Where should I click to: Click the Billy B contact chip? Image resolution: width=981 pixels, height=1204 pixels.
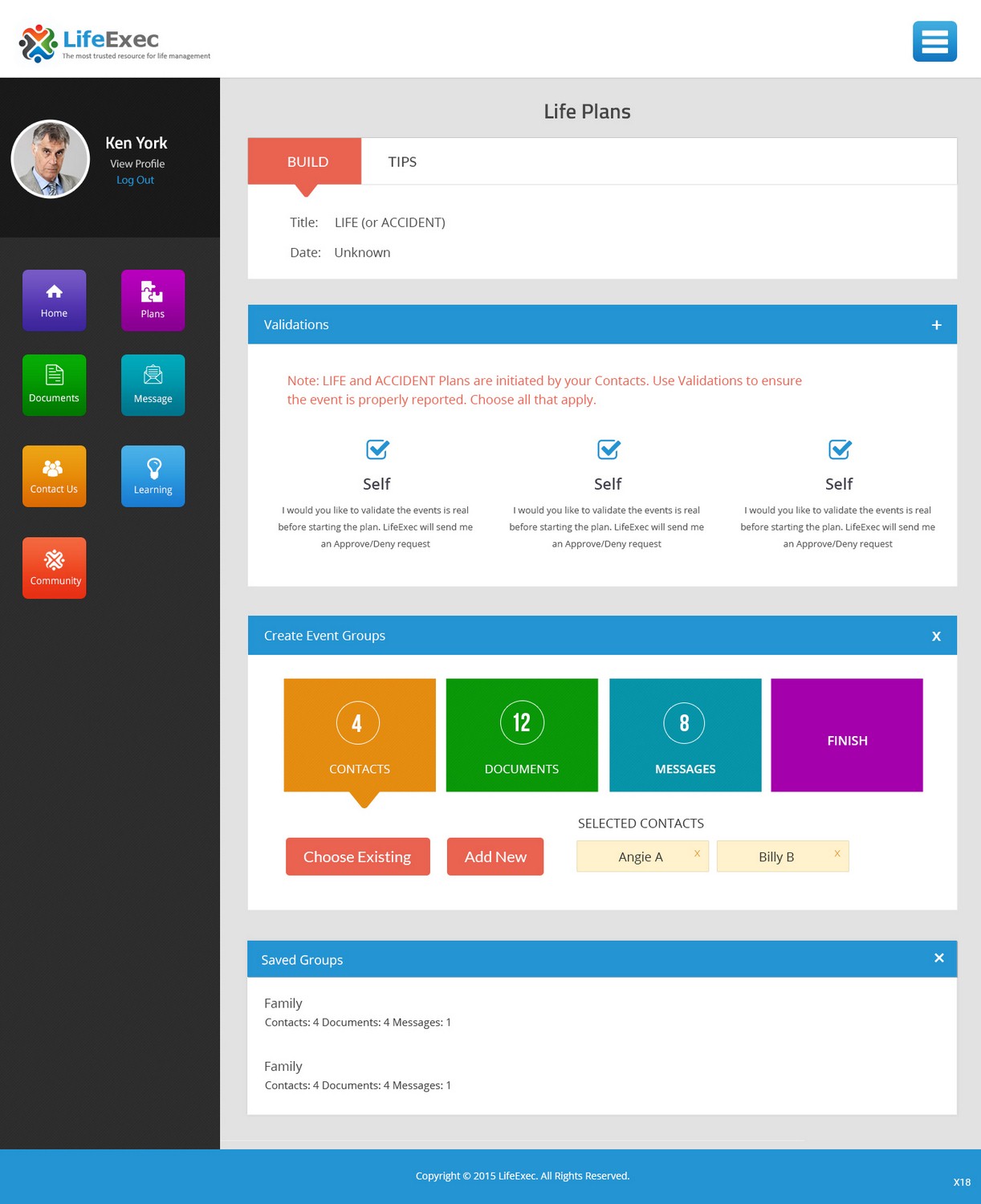click(x=783, y=856)
